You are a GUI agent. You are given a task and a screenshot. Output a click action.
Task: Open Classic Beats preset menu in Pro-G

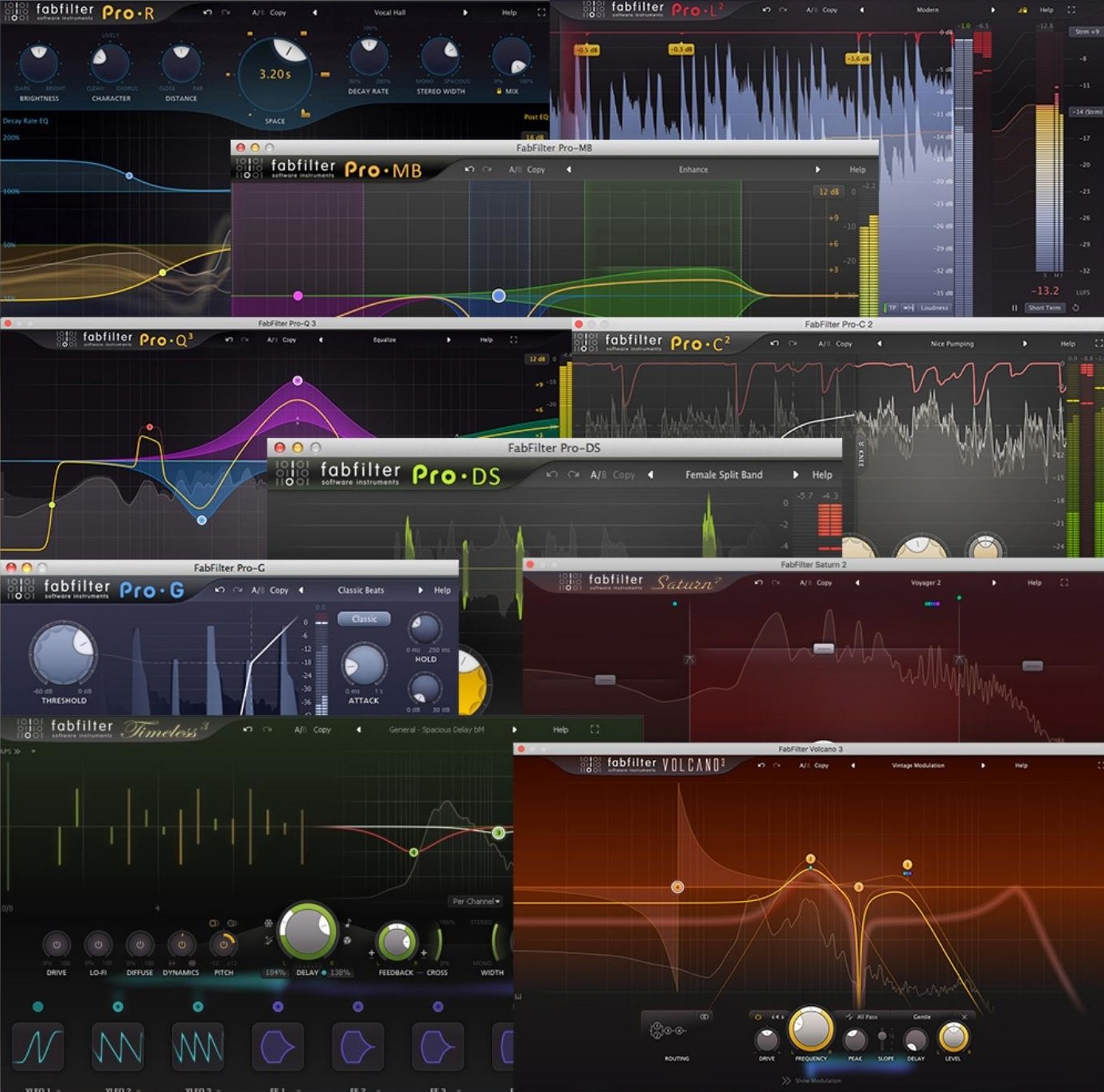pyautogui.click(x=361, y=590)
